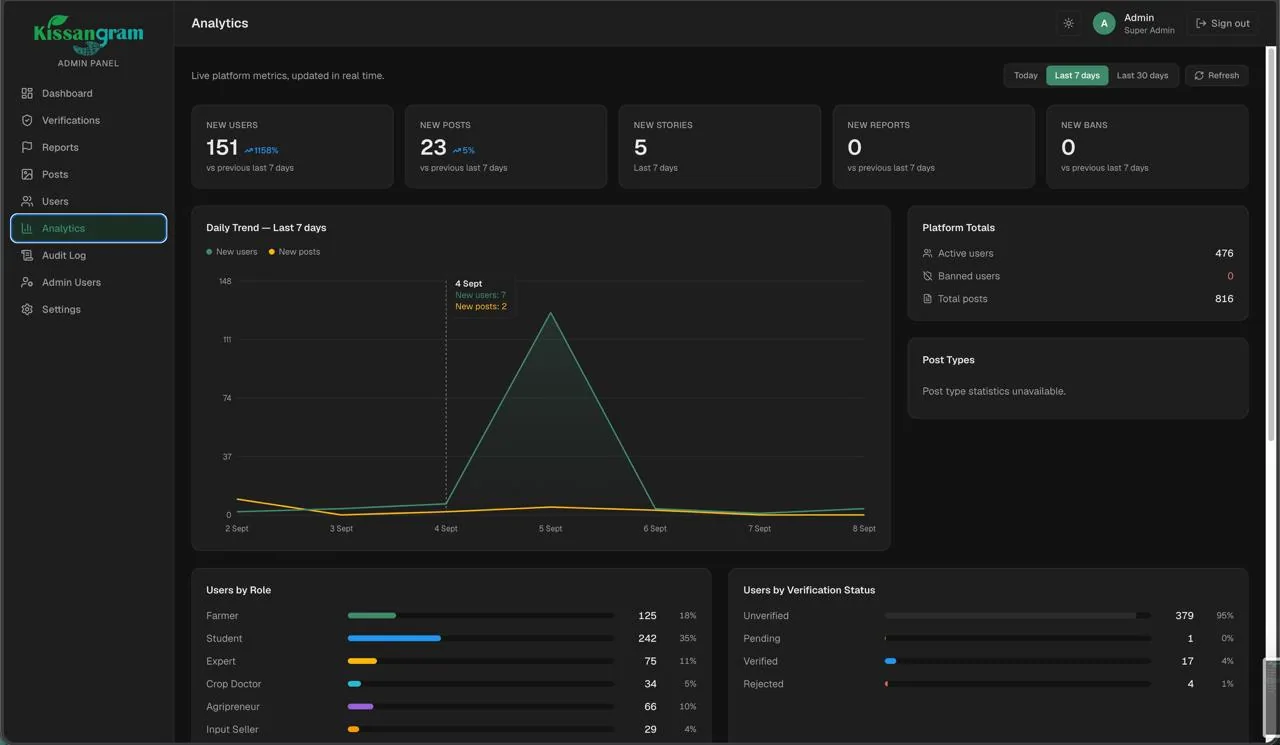Toggle the light/dark theme sun icon
Viewport: 1280px width, 745px height.
(1068, 23)
